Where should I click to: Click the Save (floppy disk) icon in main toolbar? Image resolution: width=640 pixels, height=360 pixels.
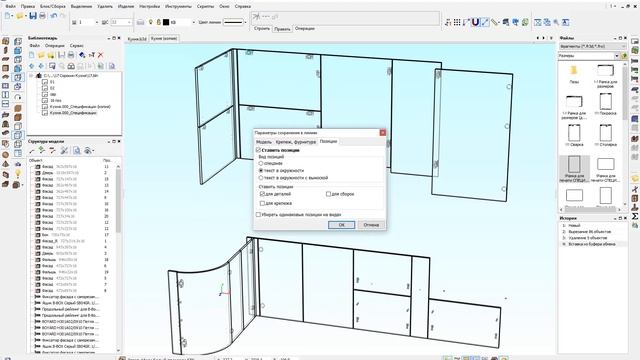(33, 16)
